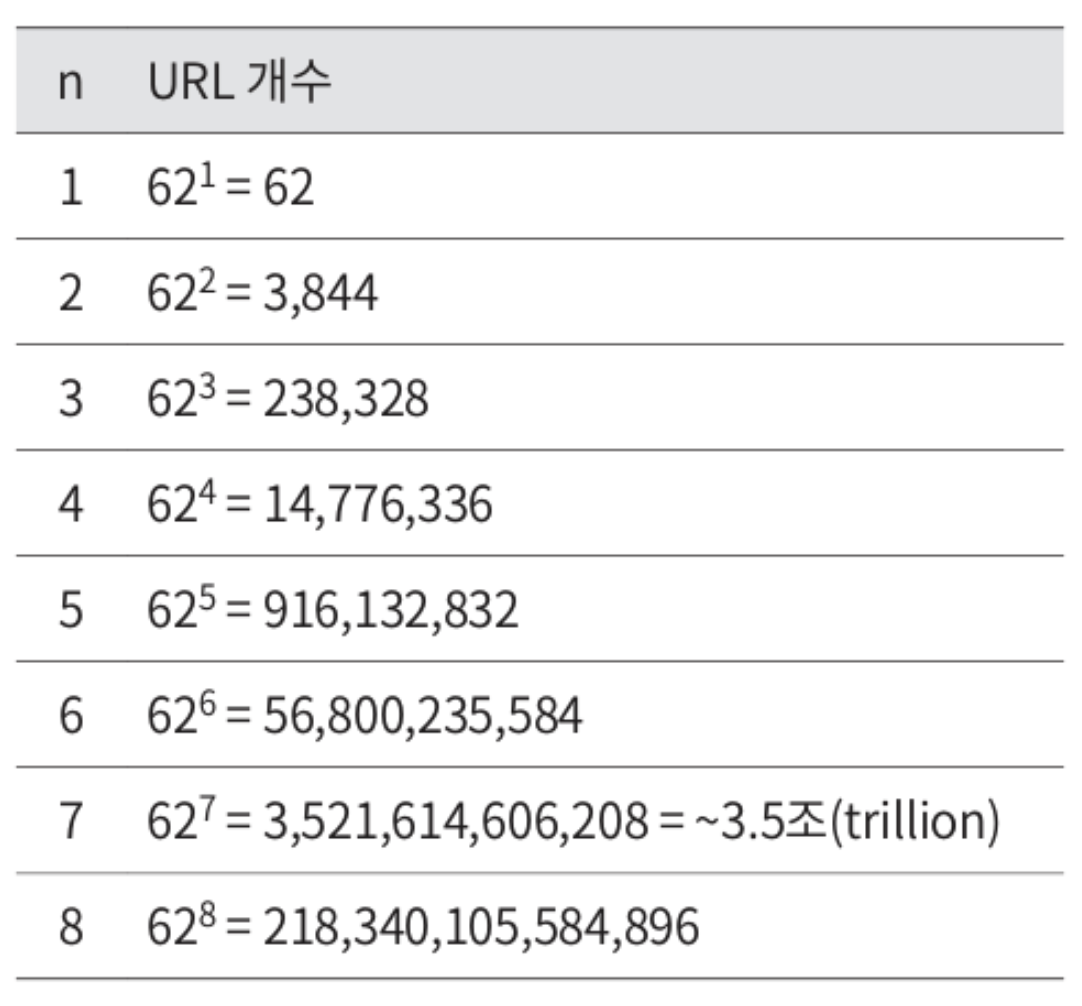
Task: Select the cell with n value 6
Action: pyautogui.click(x=70, y=717)
